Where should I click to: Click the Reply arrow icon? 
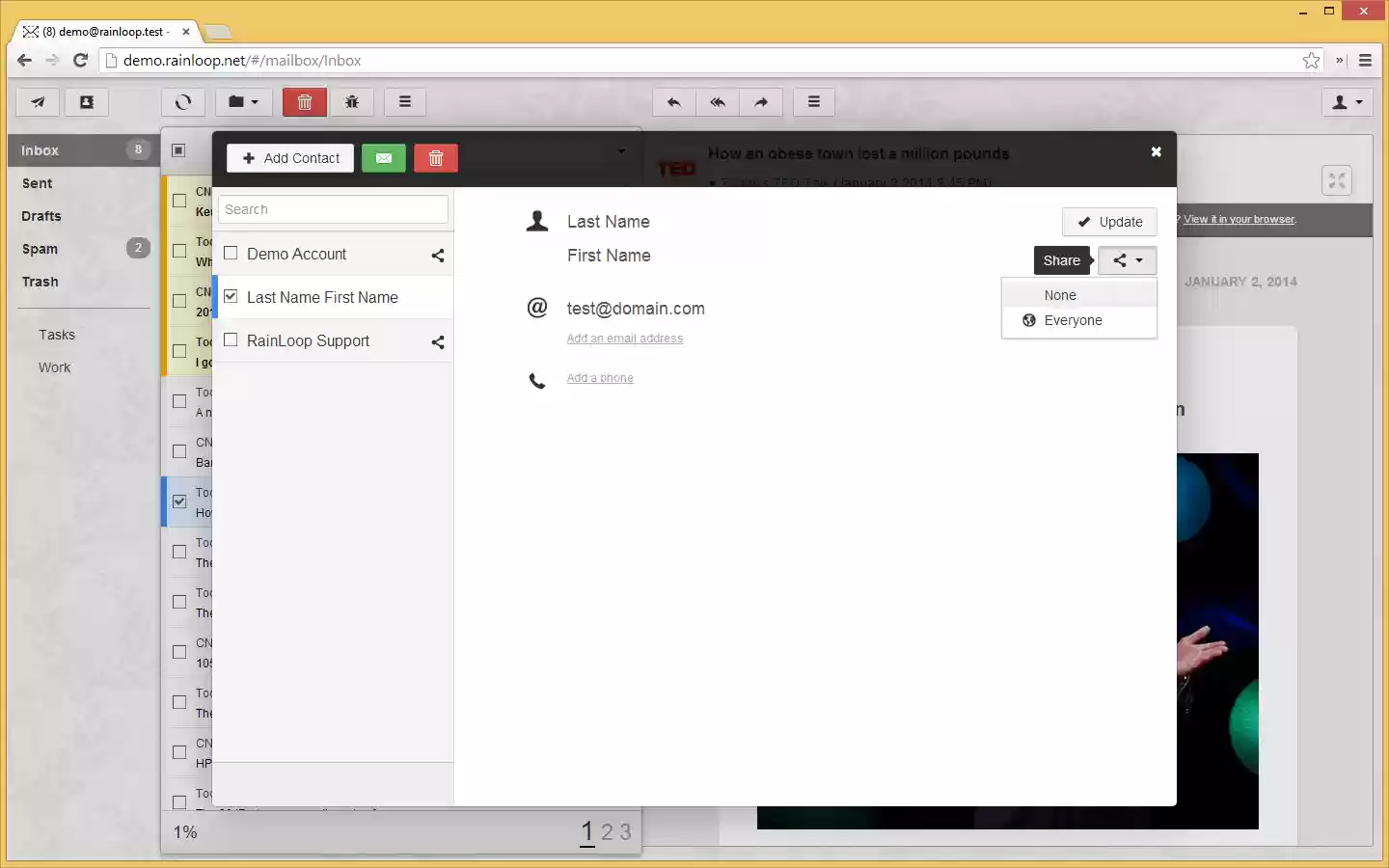pyautogui.click(x=673, y=102)
